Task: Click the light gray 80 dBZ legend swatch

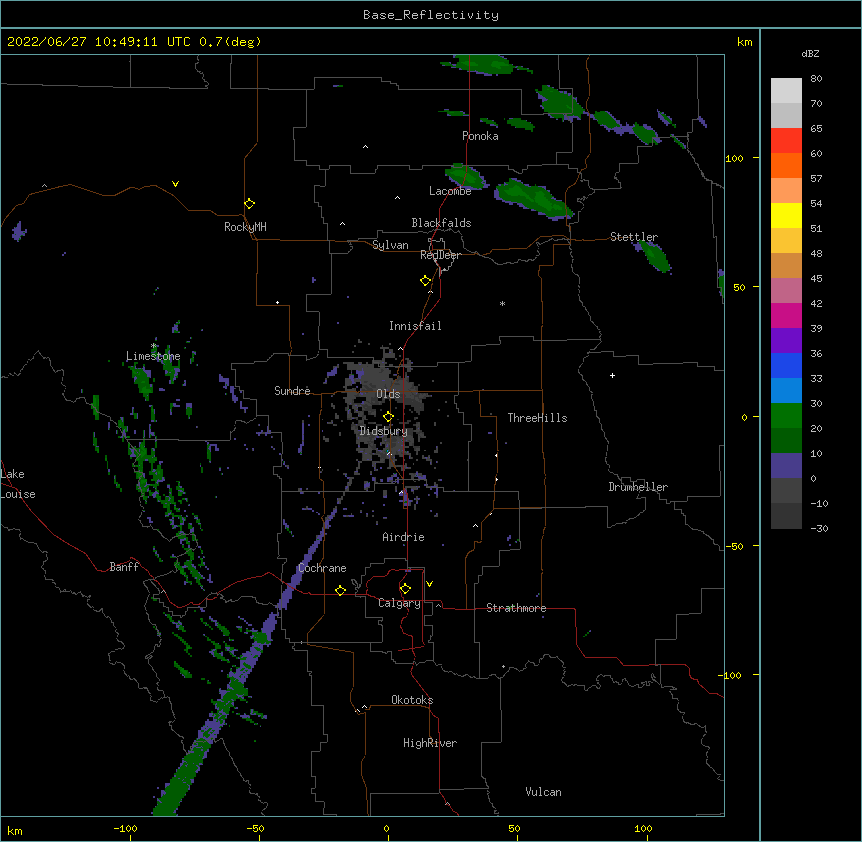Action: [x=786, y=91]
